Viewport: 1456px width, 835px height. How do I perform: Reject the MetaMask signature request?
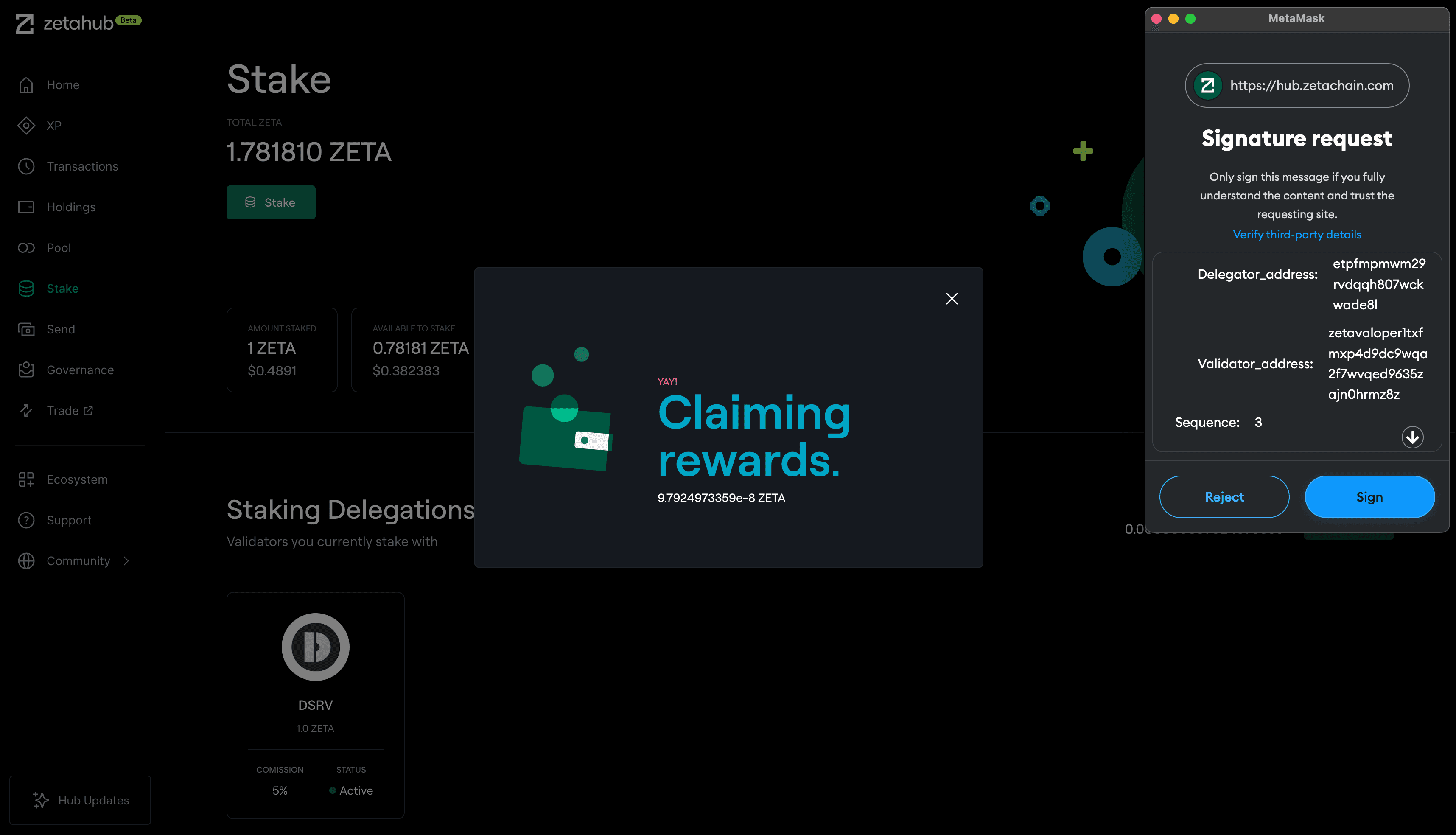[x=1224, y=496]
